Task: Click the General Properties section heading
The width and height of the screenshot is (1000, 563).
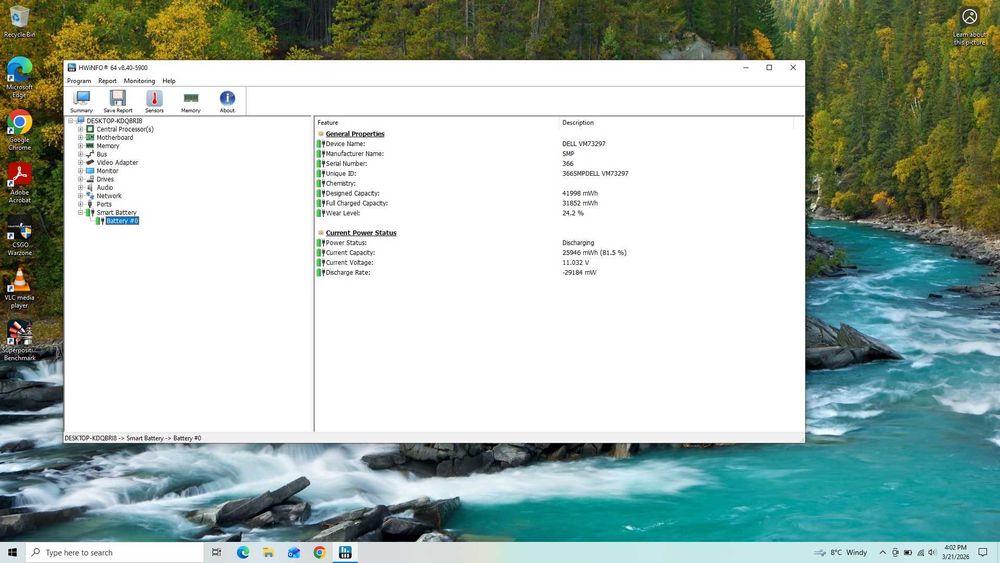Action: pyautogui.click(x=355, y=134)
